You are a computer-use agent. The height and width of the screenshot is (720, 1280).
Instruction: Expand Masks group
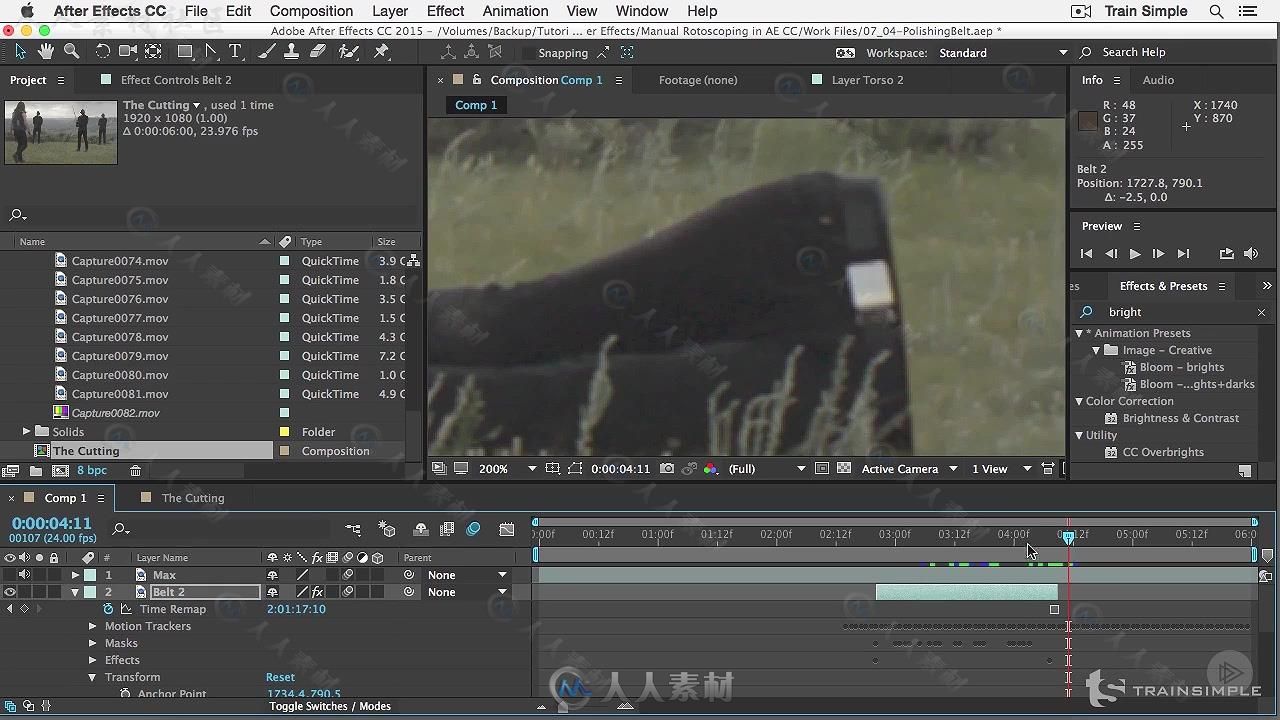[x=93, y=643]
